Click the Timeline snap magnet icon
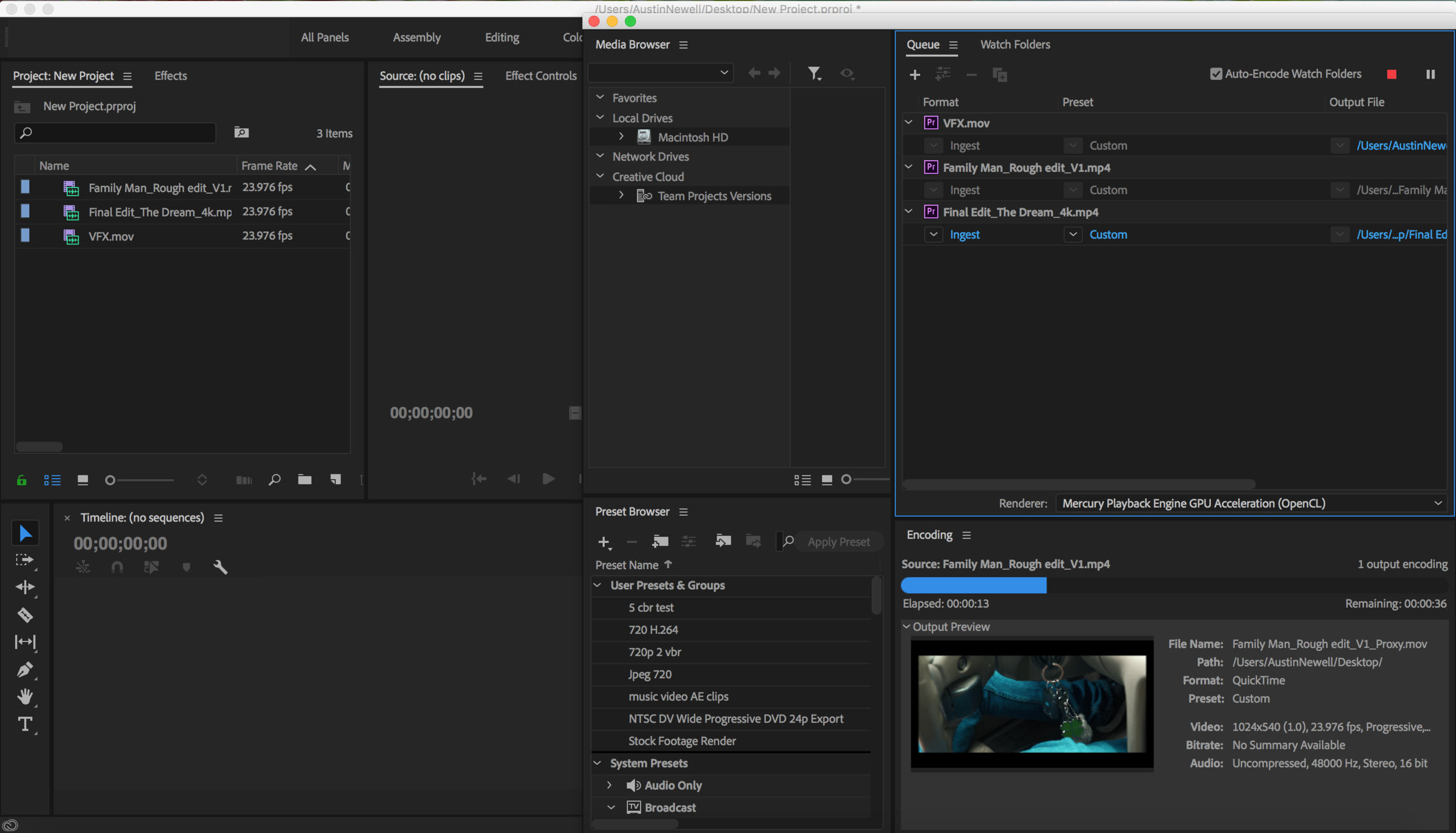Image resolution: width=1456 pixels, height=833 pixels. tap(117, 567)
